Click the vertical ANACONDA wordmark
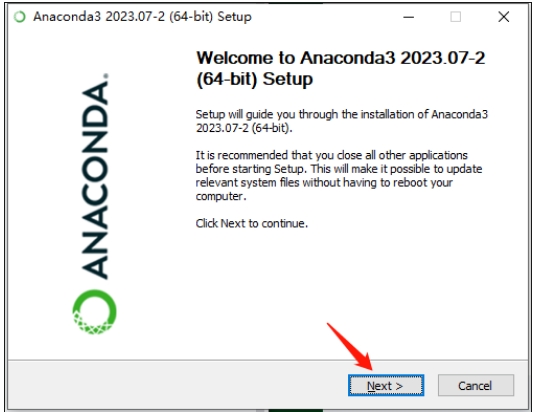Viewport: 533px width, 412px height. pos(95,179)
